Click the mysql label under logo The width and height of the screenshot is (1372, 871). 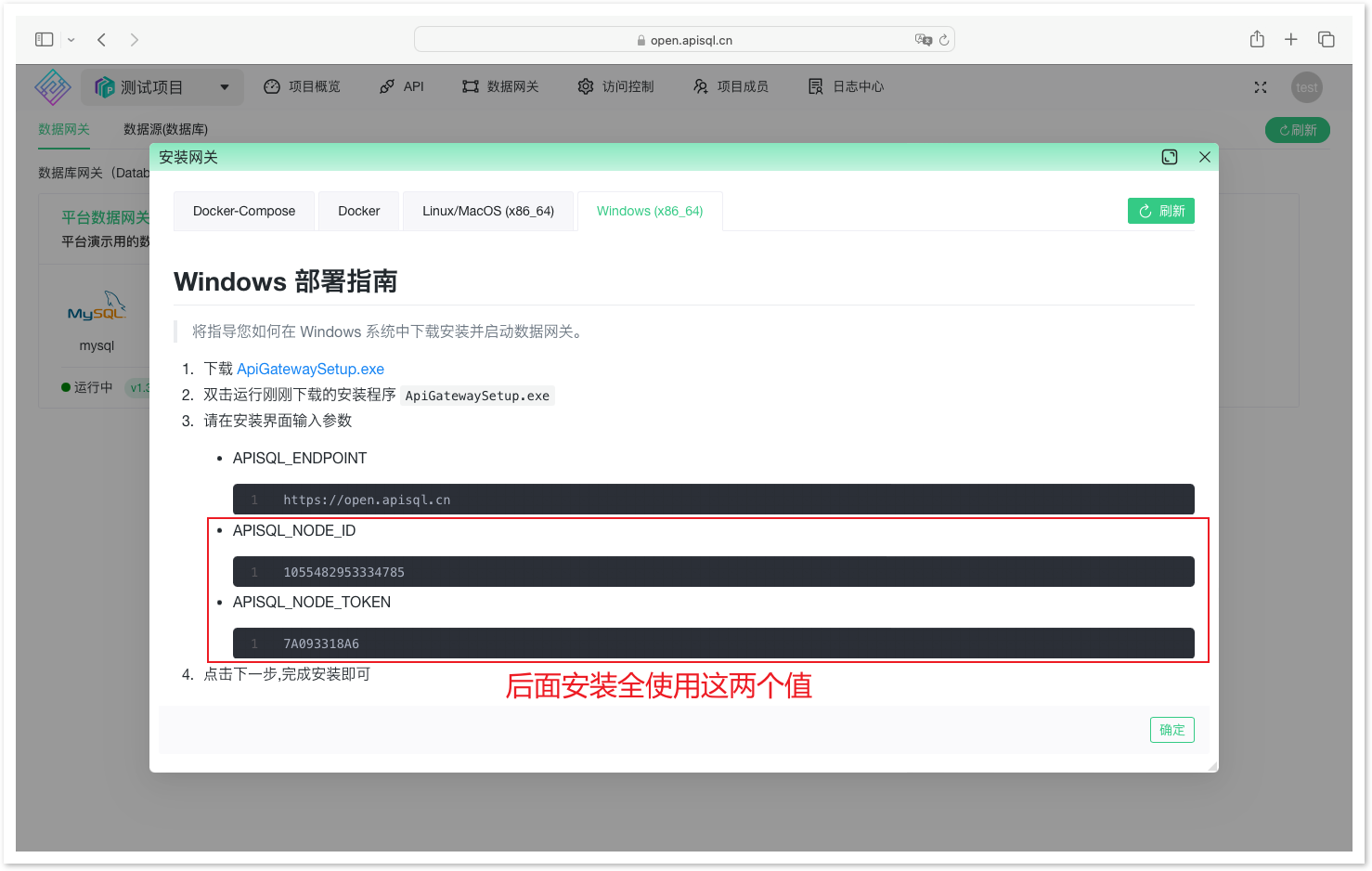[x=97, y=345]
